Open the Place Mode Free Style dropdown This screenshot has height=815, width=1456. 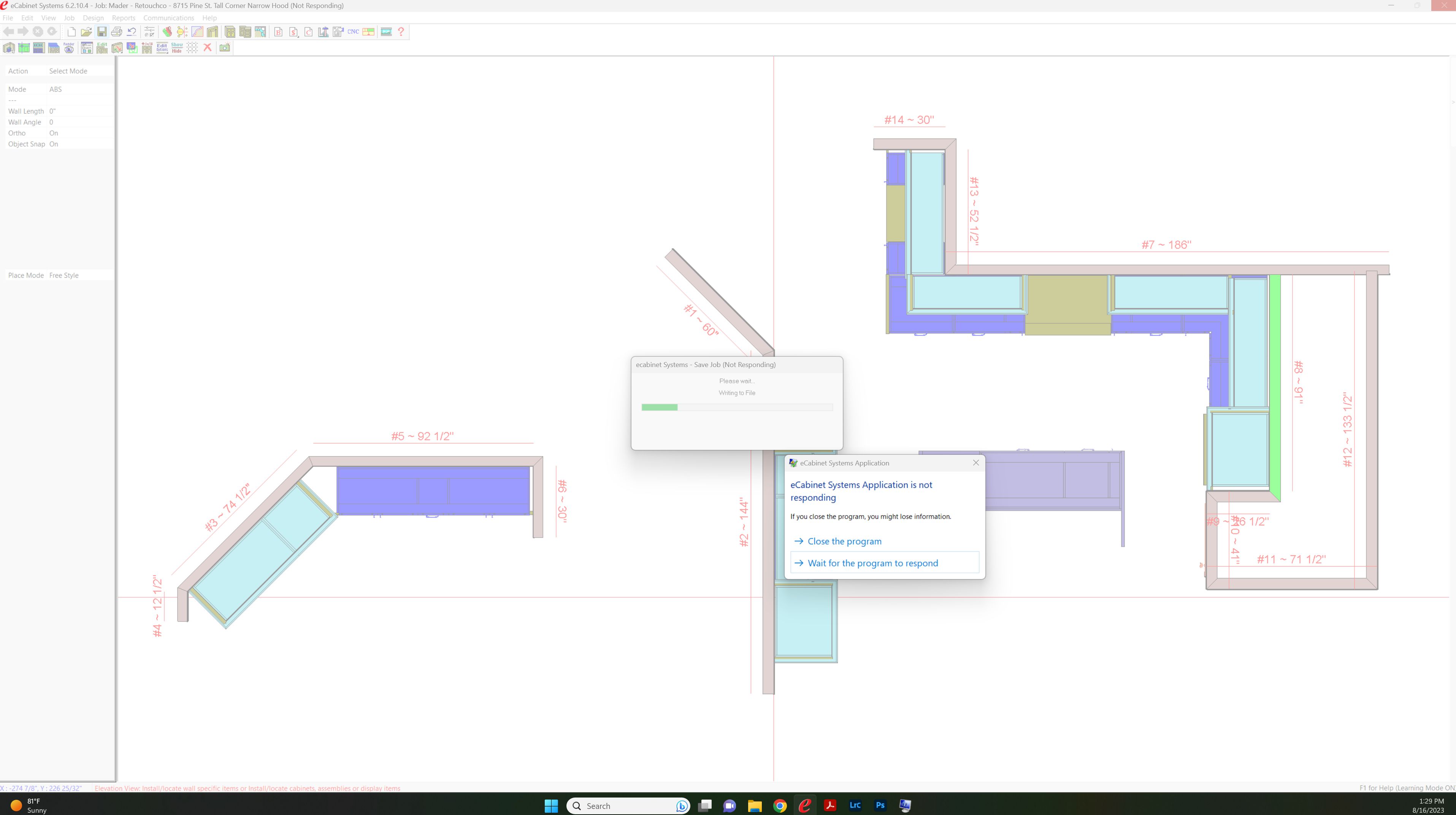(x=64, y=275)
